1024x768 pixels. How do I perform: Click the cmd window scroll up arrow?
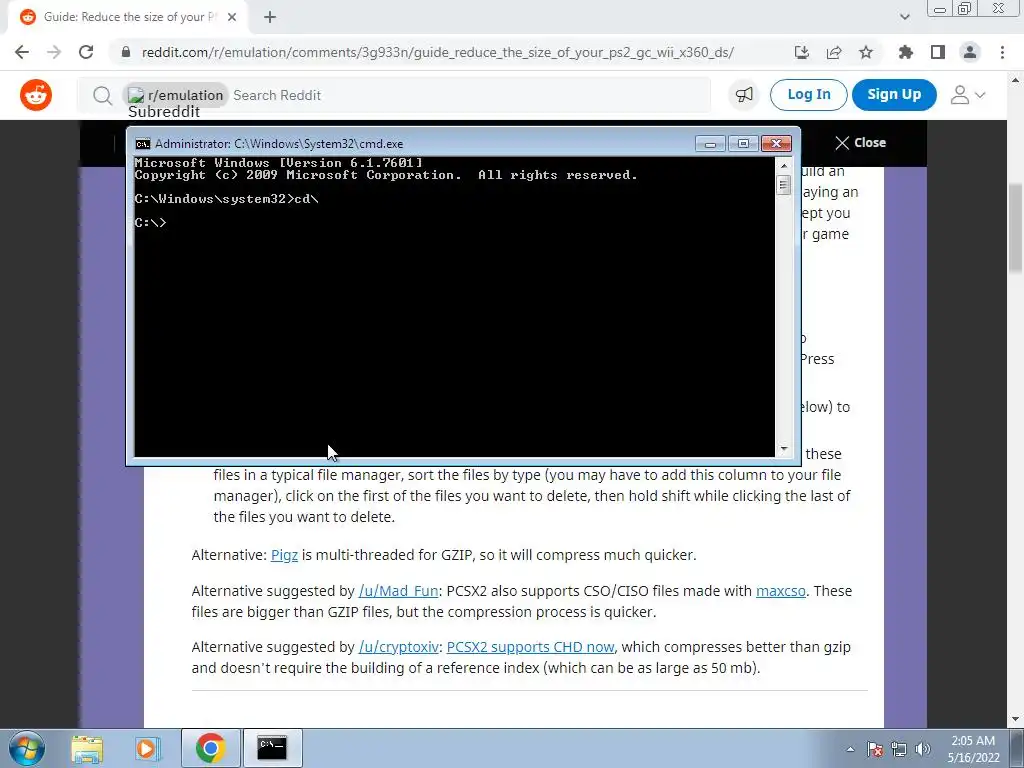click(x=784, y=166)
